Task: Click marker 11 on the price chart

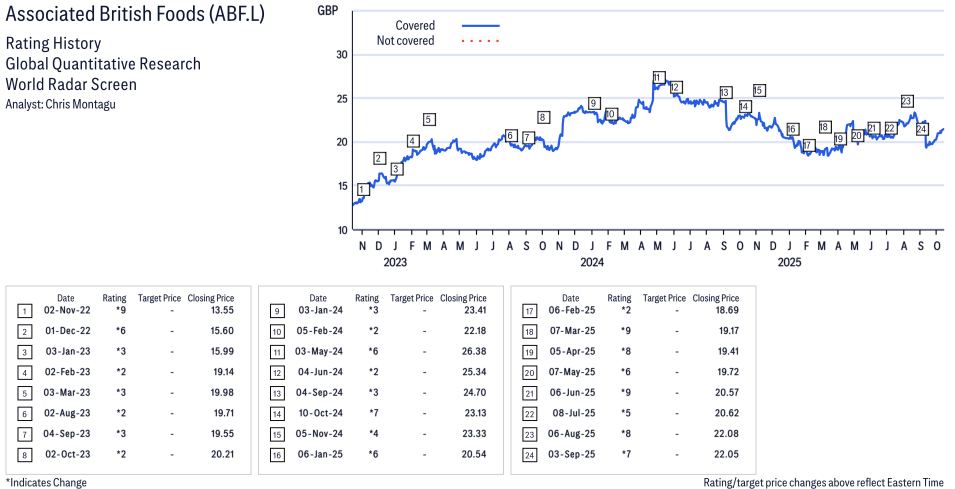Action: [657, 78]
